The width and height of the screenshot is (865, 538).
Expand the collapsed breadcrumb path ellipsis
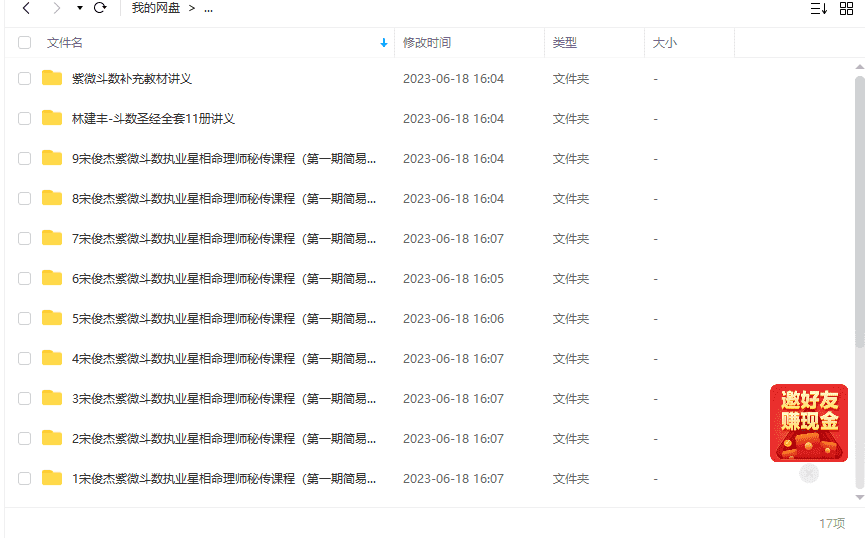[x=208, y=8]
